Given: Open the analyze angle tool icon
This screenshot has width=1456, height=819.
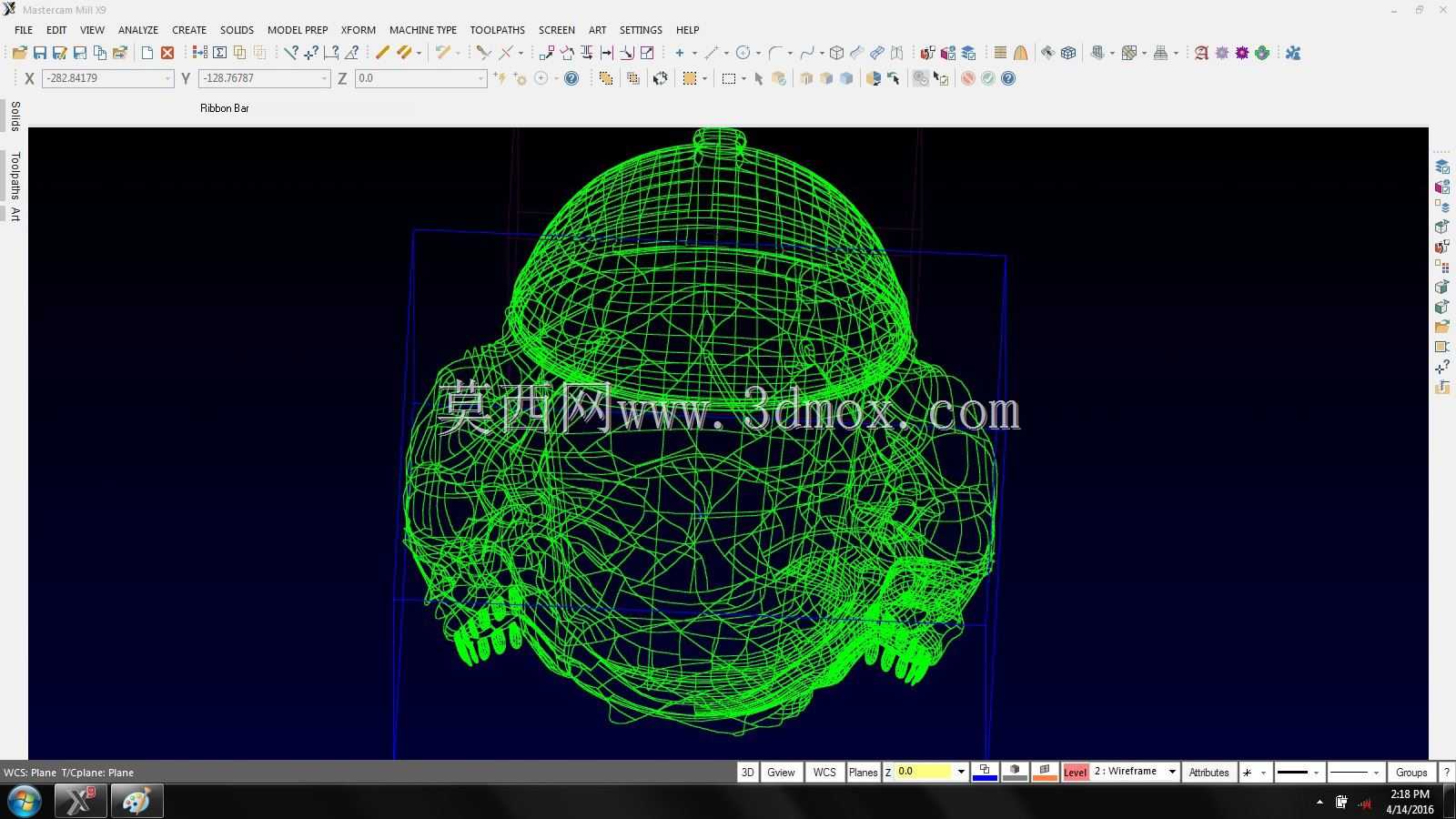Looking at the screenshot, I should tap(352, 53).
